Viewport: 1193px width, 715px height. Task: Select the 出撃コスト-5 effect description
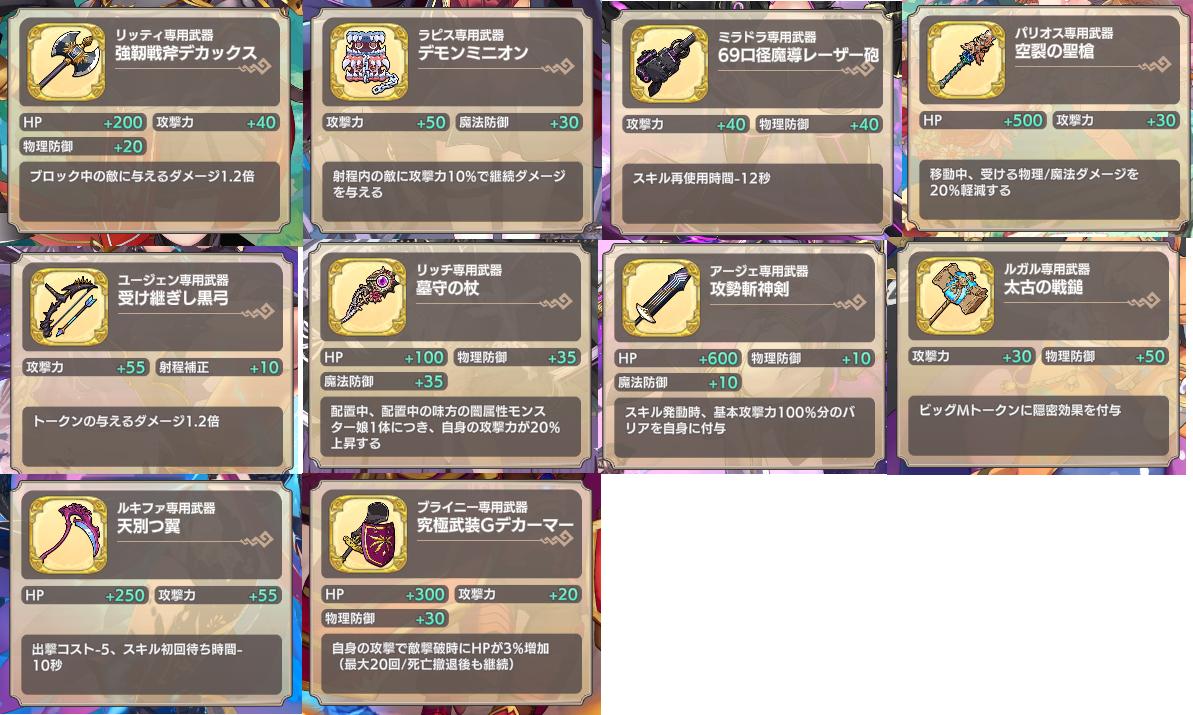pos(137,657)
